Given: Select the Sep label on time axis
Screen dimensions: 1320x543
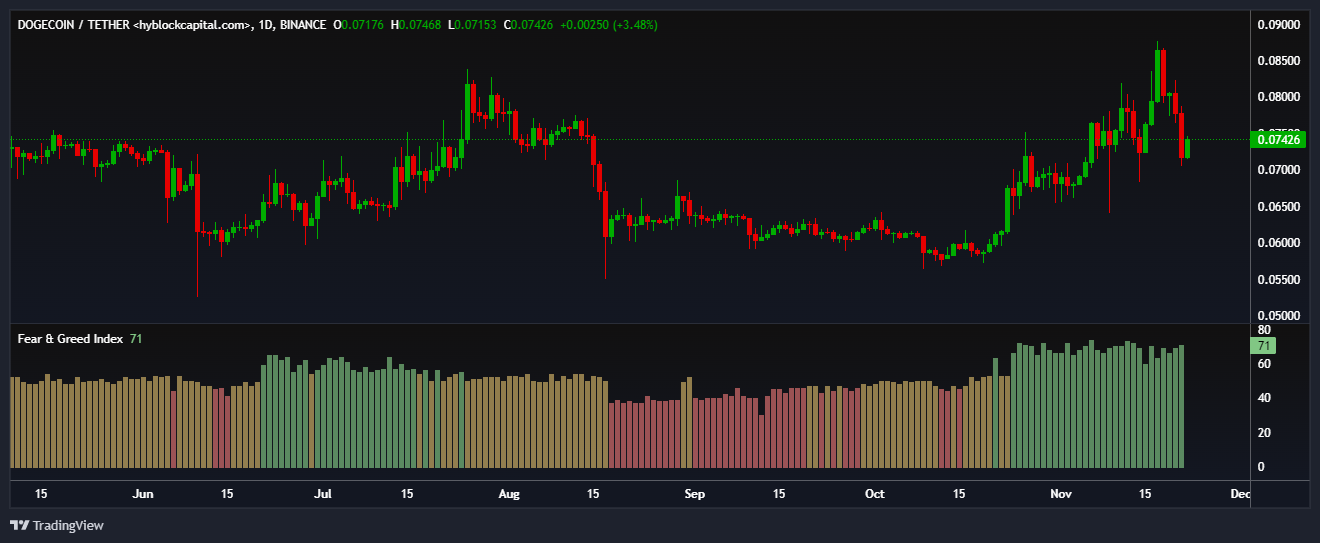Looking at the screenshot, I should pos(695,494).
